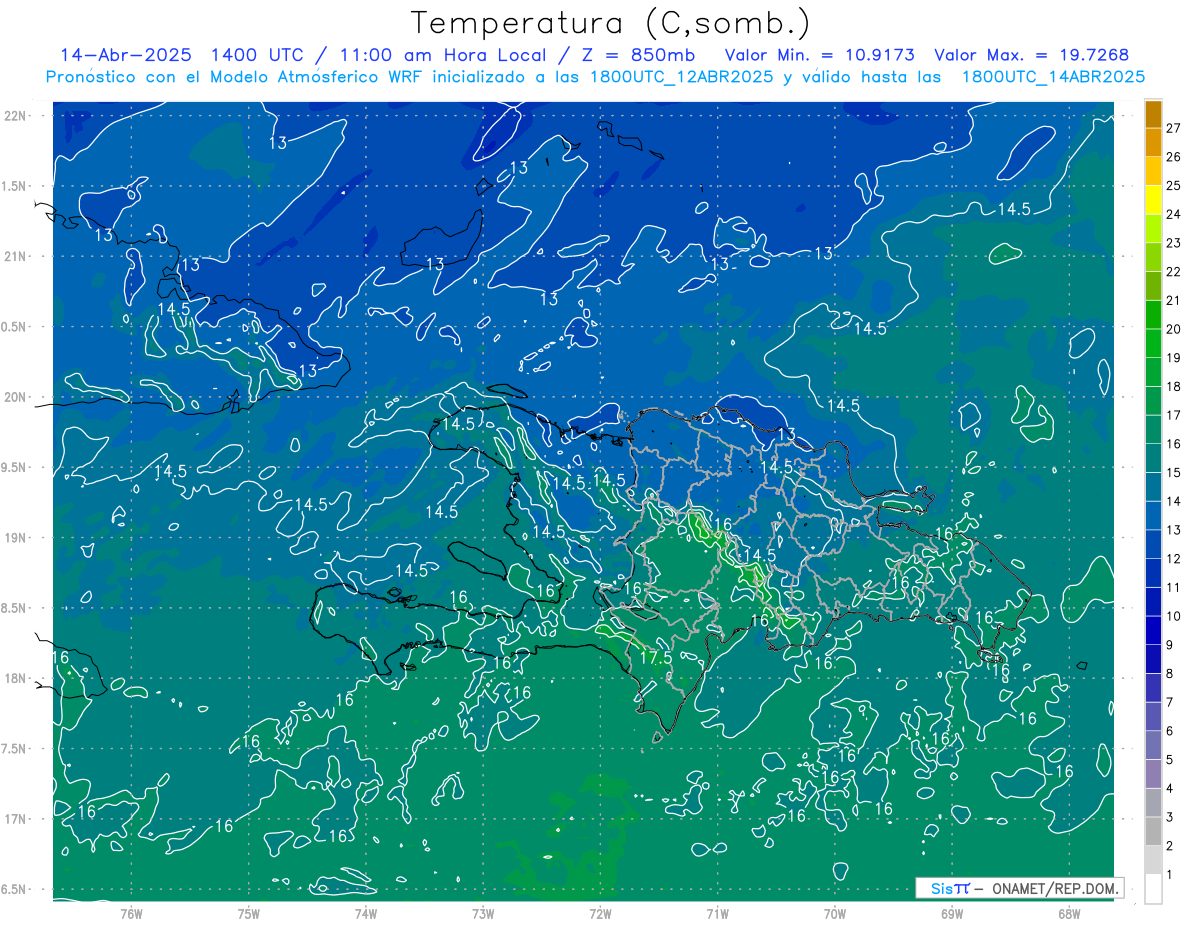Click the "71W" longitude axis label
Image resolution: width=1200 pixels, height=927 pixels.
point(717,914)
